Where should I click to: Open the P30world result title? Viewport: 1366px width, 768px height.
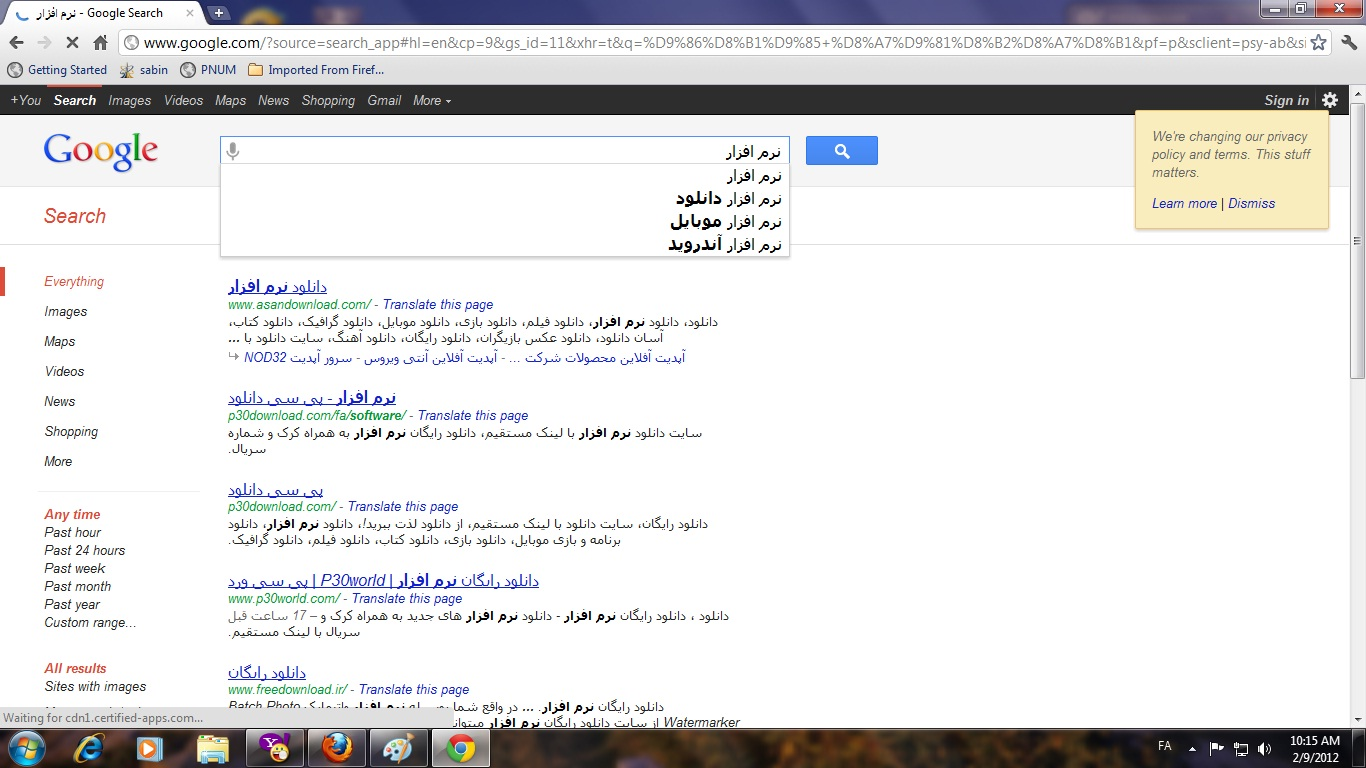[x=383, y=580]
